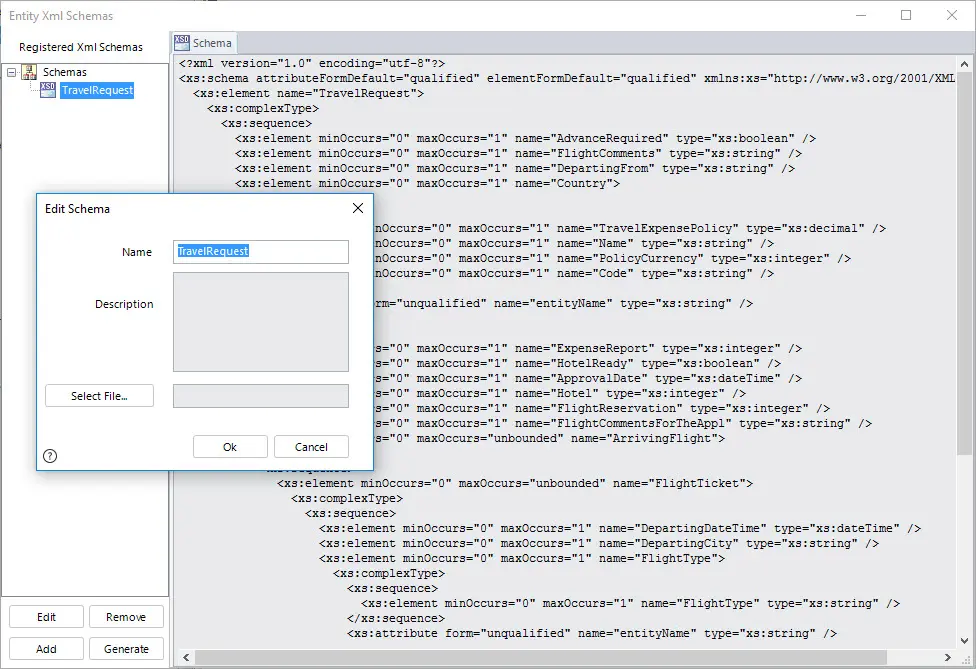Collapse the Schemas tree node
The height and width of the screenshot is (669, 976).
[x=11, y=72]
